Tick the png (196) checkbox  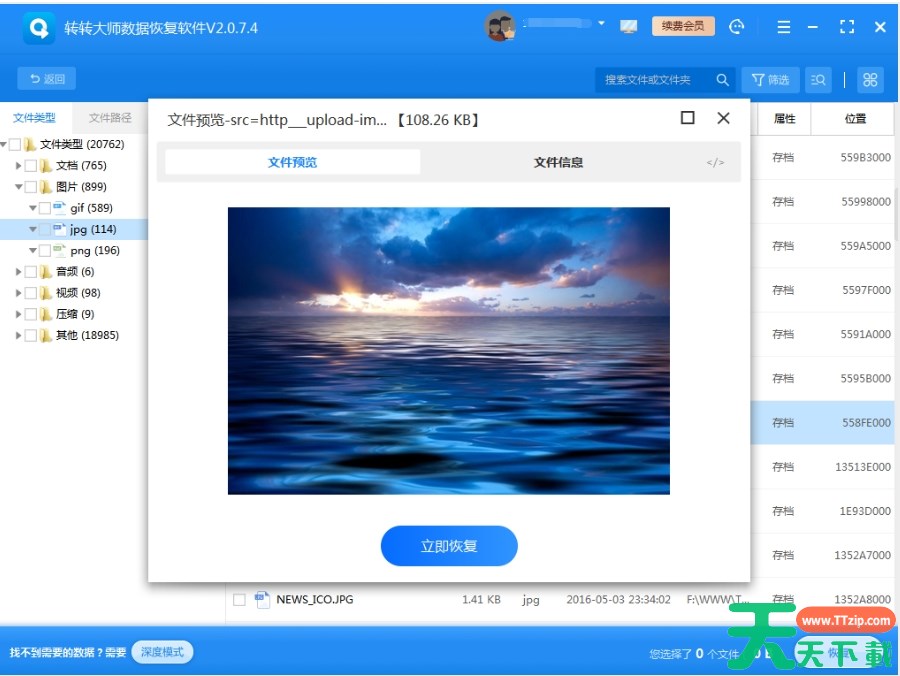[x=45, y=251]
